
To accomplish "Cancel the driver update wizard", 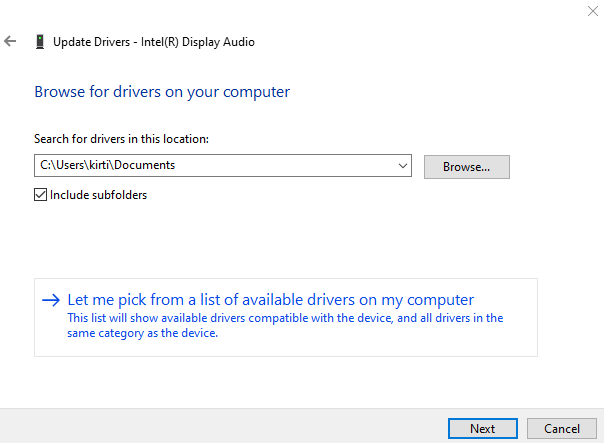I will click(x=561, y=428).
